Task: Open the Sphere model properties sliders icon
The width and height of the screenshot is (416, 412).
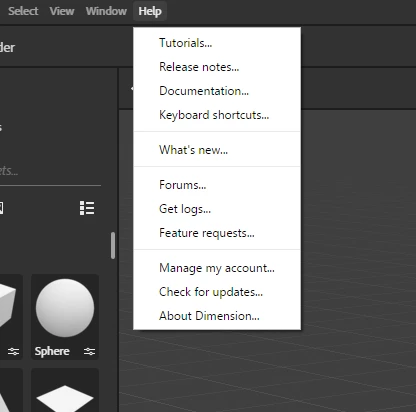Action: click(89, 351)
